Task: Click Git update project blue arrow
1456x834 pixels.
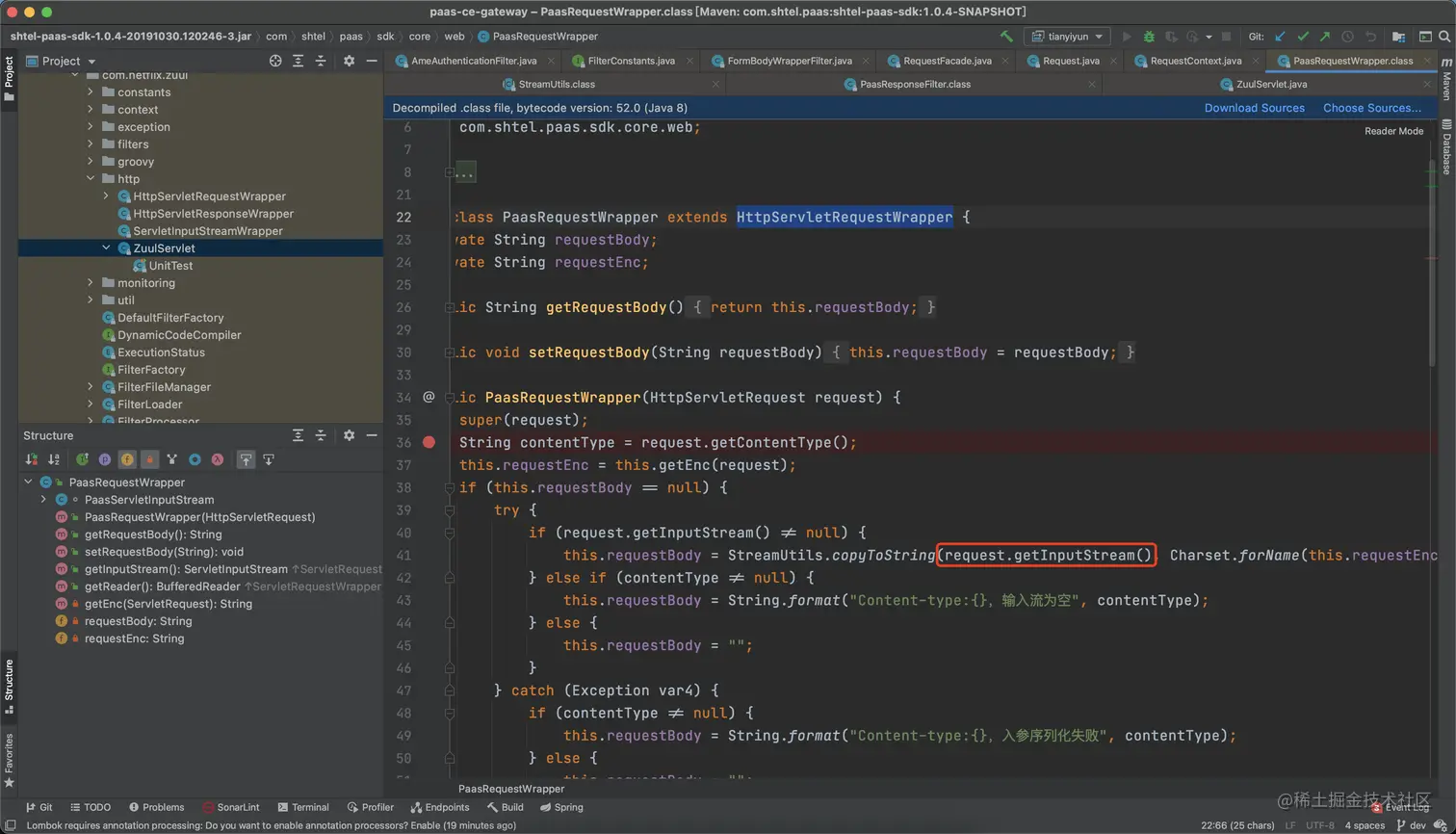Action: click(x=1280, y=37)
